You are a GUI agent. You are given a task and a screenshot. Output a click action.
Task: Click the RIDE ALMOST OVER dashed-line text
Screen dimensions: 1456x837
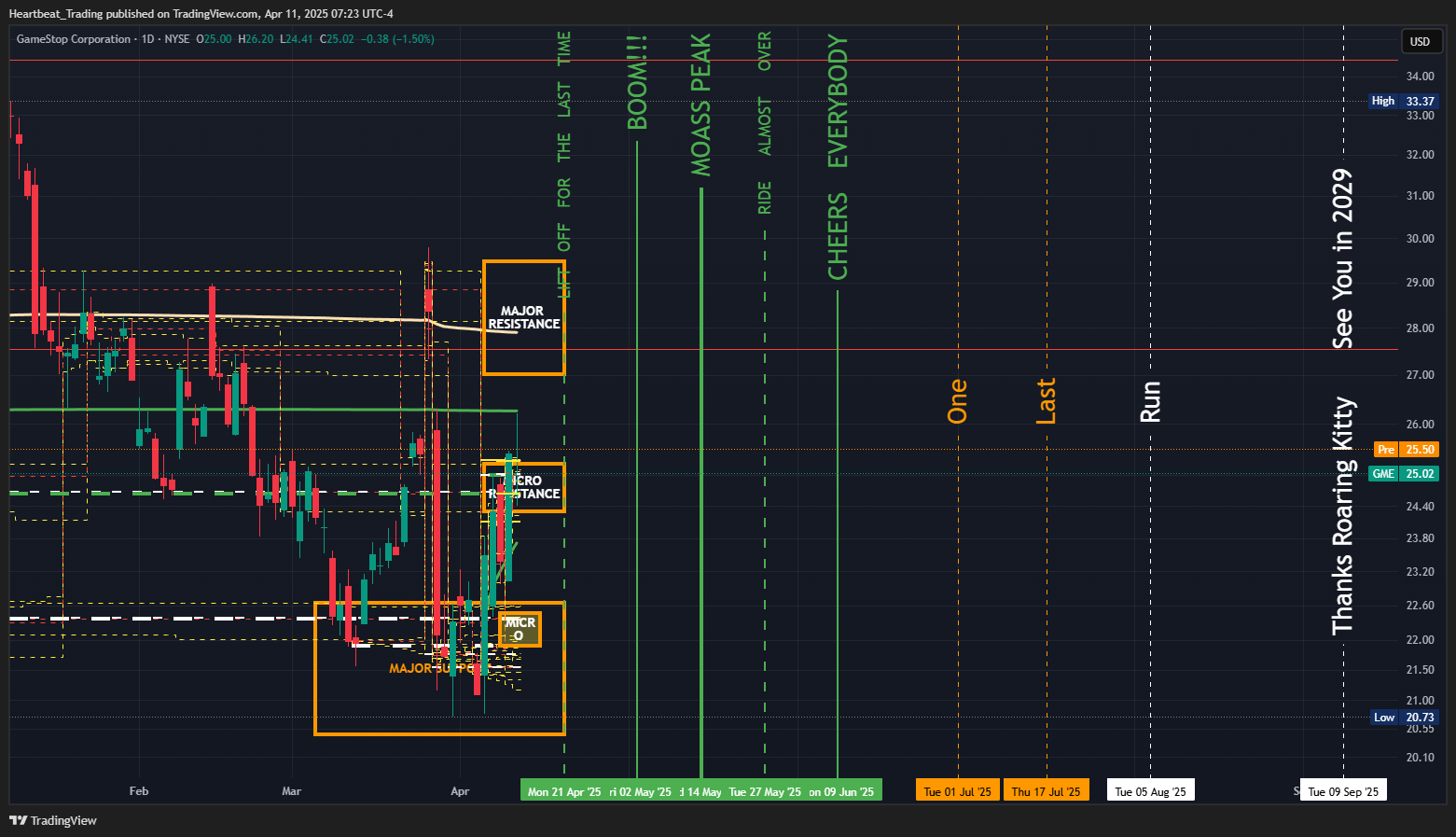[765, 123]
